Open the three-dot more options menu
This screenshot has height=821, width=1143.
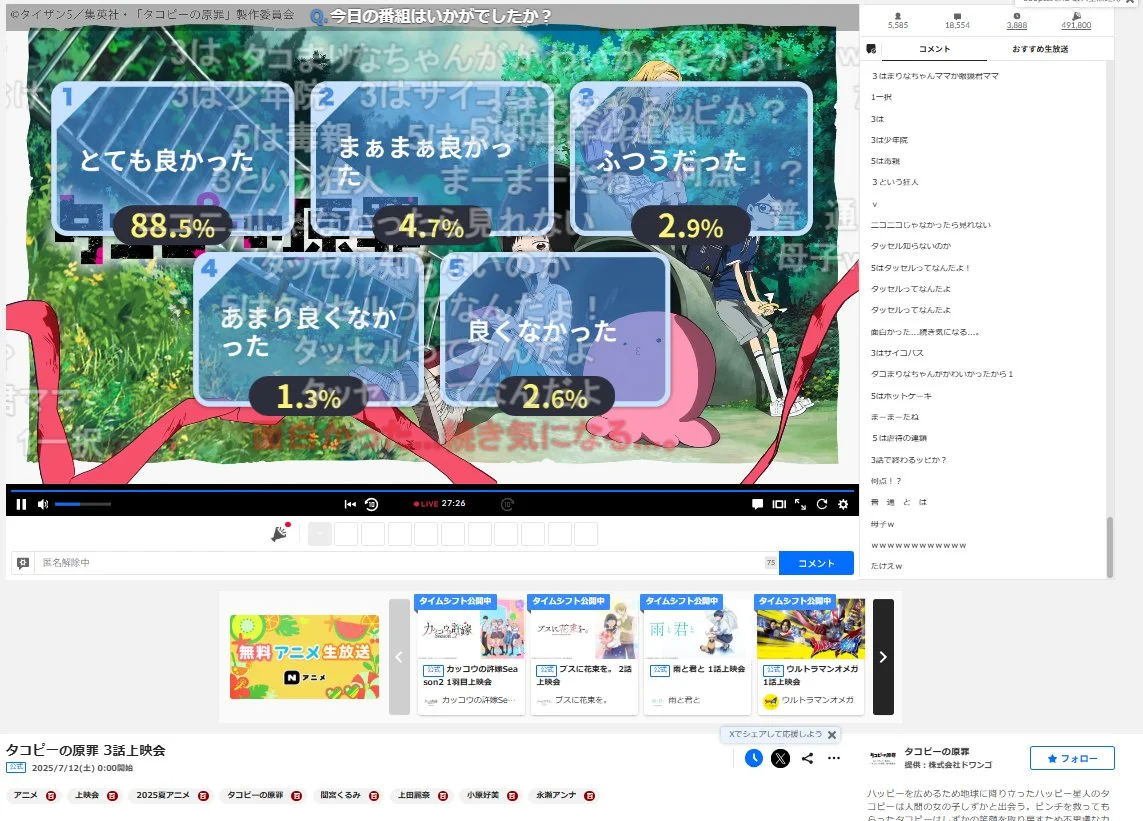834,758
